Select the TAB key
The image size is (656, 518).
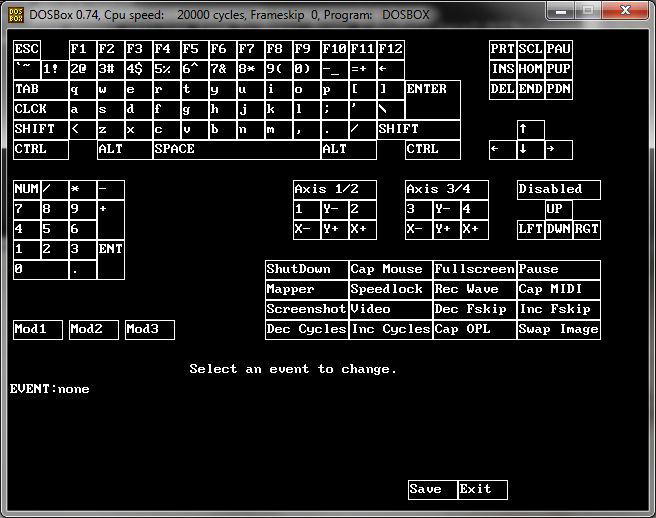41,90
